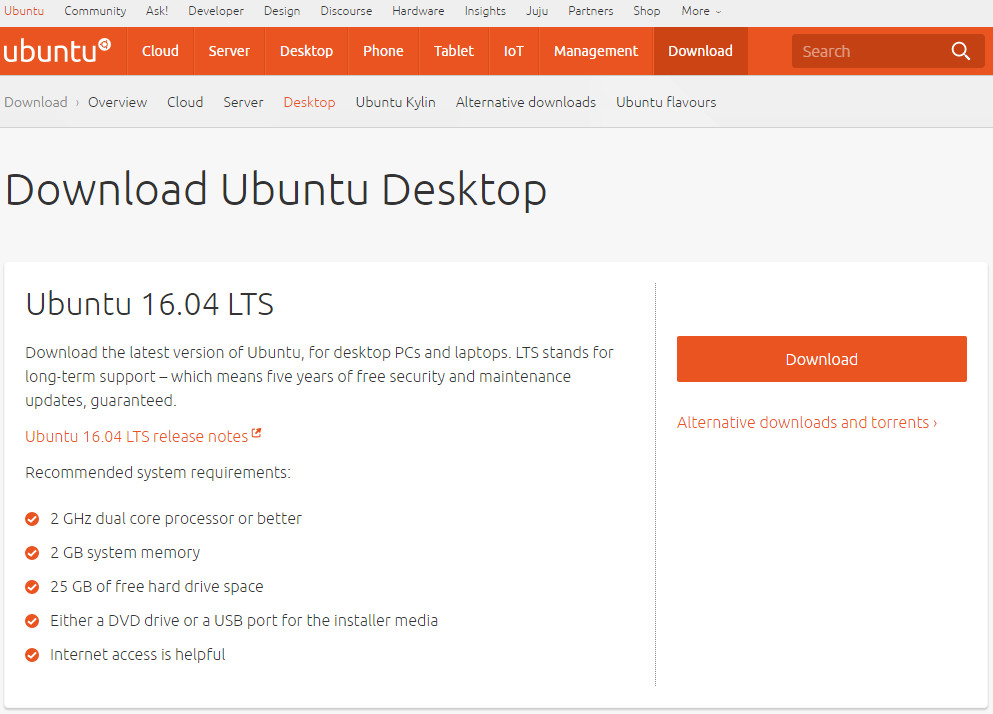Image resolution: width=993 pixels, height=714 pixels.
Task: Click the checkmark icon beside Internet access
Action: click(32, 655)
